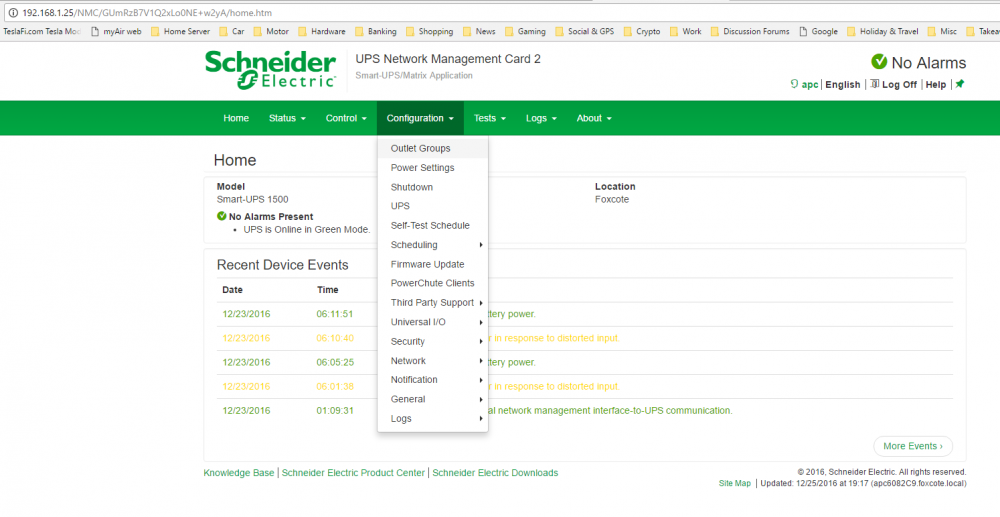This screenshot has width=1000, height=517.
Task: Select Firmware Update menu entry
Action: [x=433, y=264]
